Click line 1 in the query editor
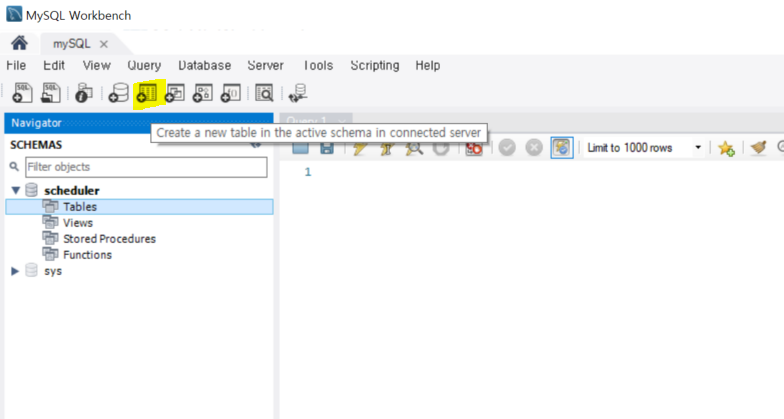 [x=308, y=172]
